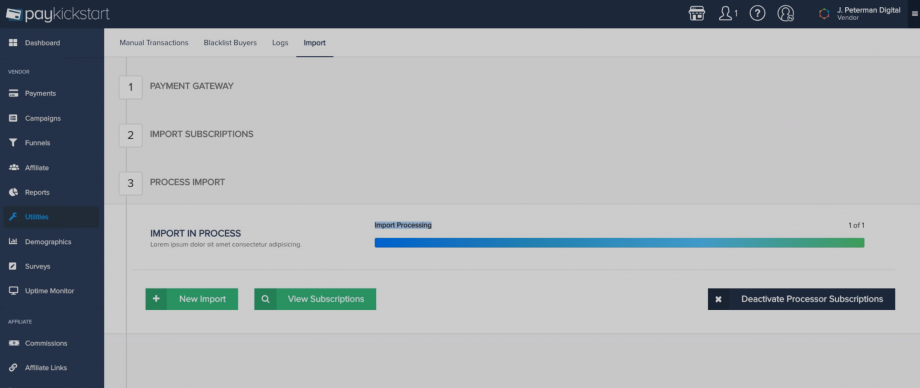The width and height of the screenshot is (920, 388).
Task: Click the step 1 number box
Action: (x=130, y=87)
